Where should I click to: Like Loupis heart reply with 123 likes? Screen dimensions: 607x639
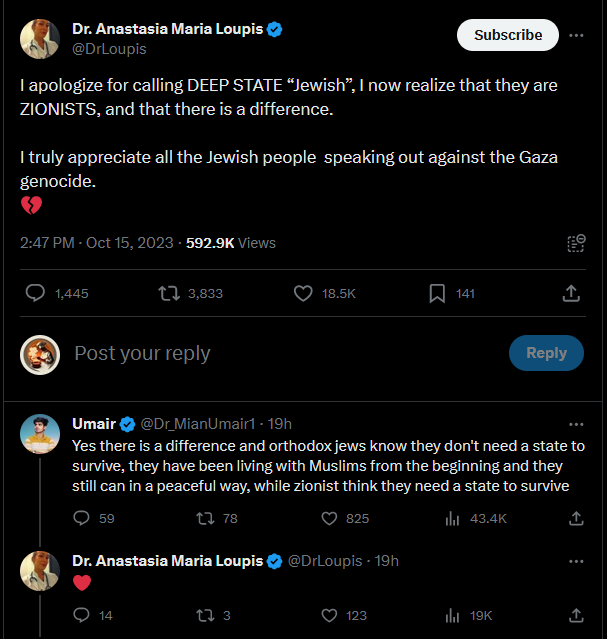329,615
